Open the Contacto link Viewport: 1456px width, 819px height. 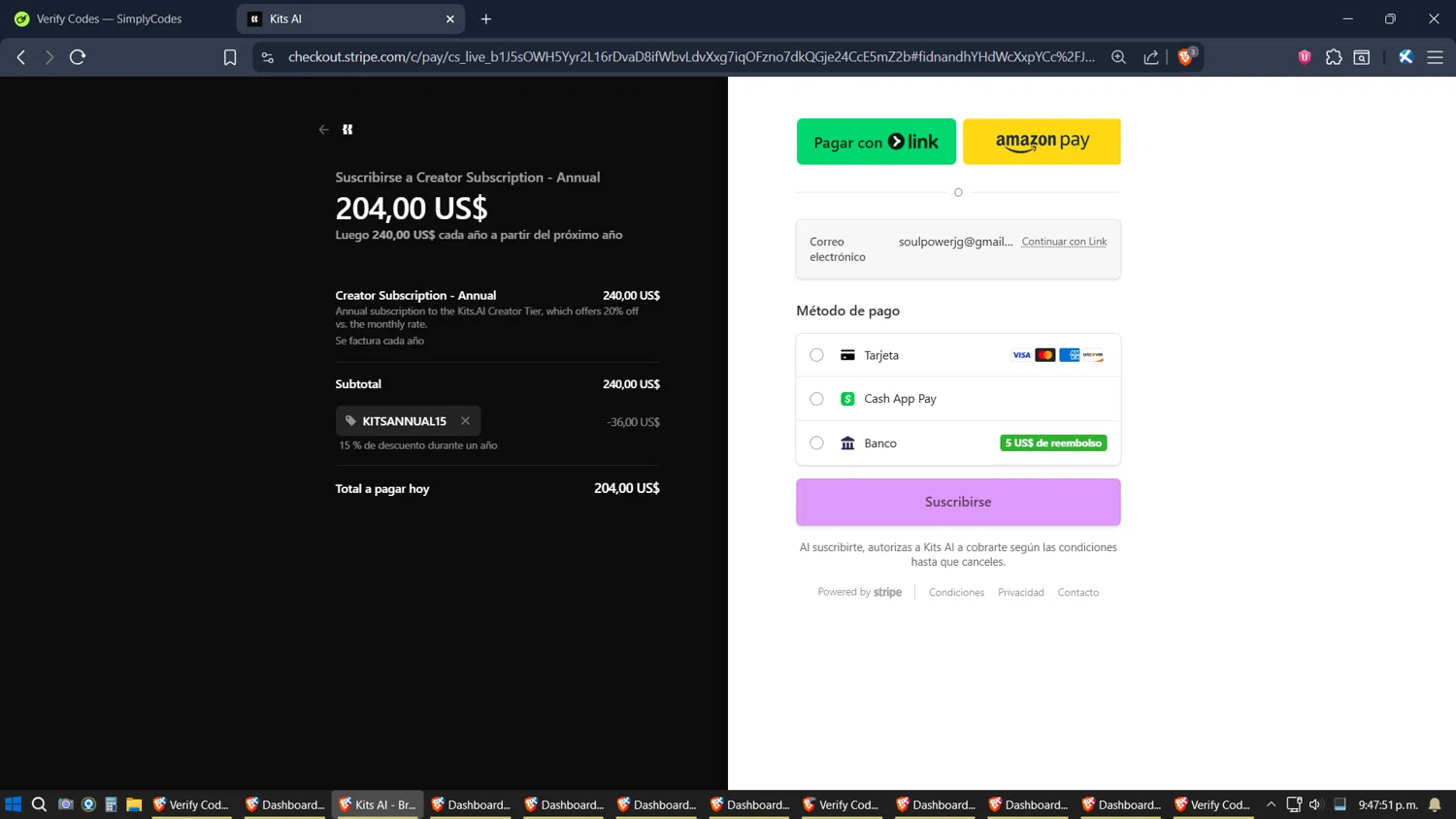1078,592
